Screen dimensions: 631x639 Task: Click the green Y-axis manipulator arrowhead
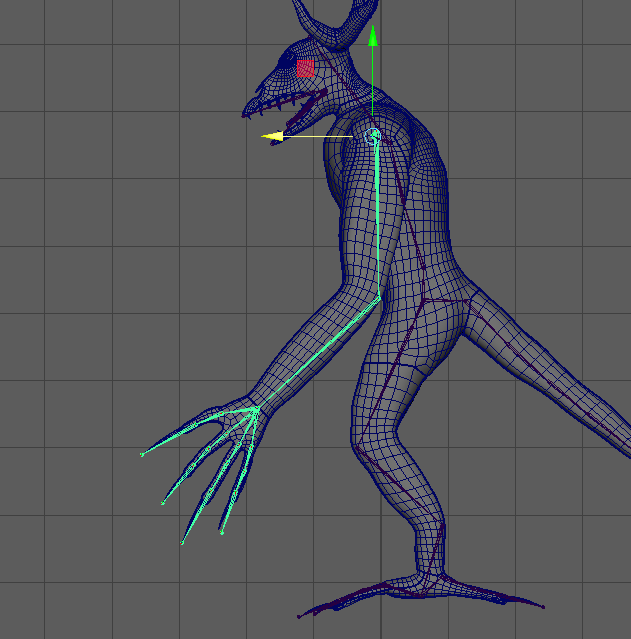[373, 37]
